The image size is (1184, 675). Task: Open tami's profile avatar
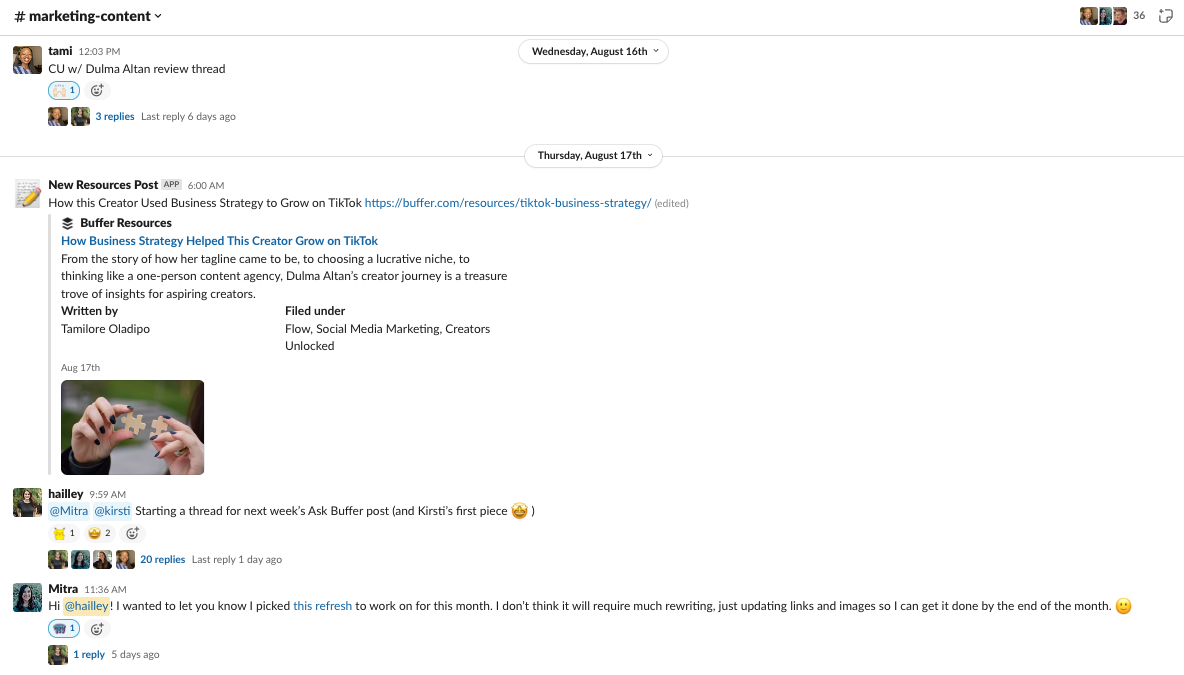pyautogui.click(x=28, y=59)
